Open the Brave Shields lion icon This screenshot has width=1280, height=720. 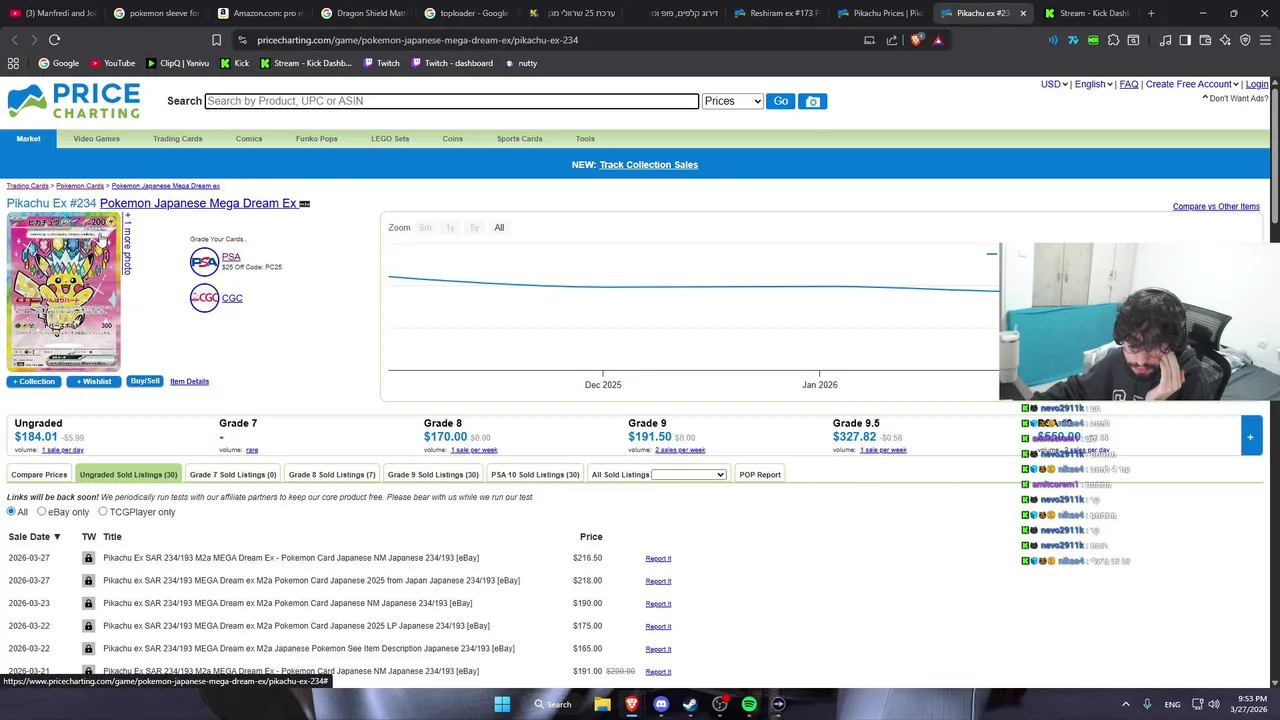917,40
